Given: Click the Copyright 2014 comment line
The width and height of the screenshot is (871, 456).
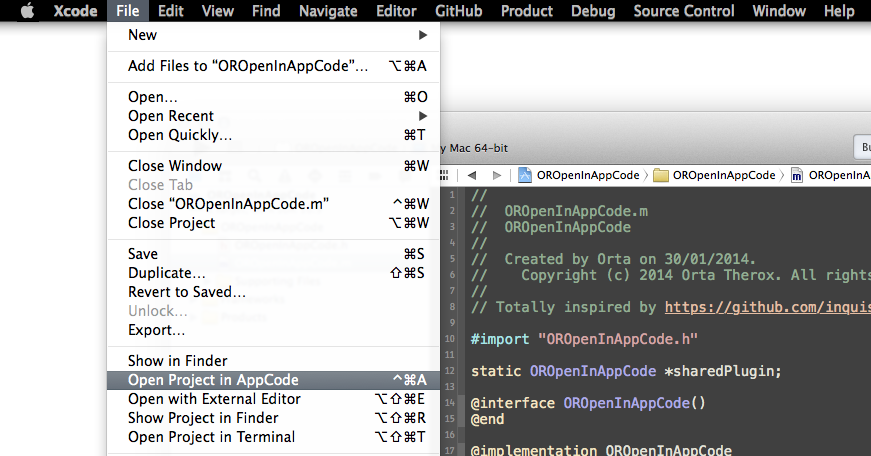Looking at the screenshot, I should [x=670, y=275].
